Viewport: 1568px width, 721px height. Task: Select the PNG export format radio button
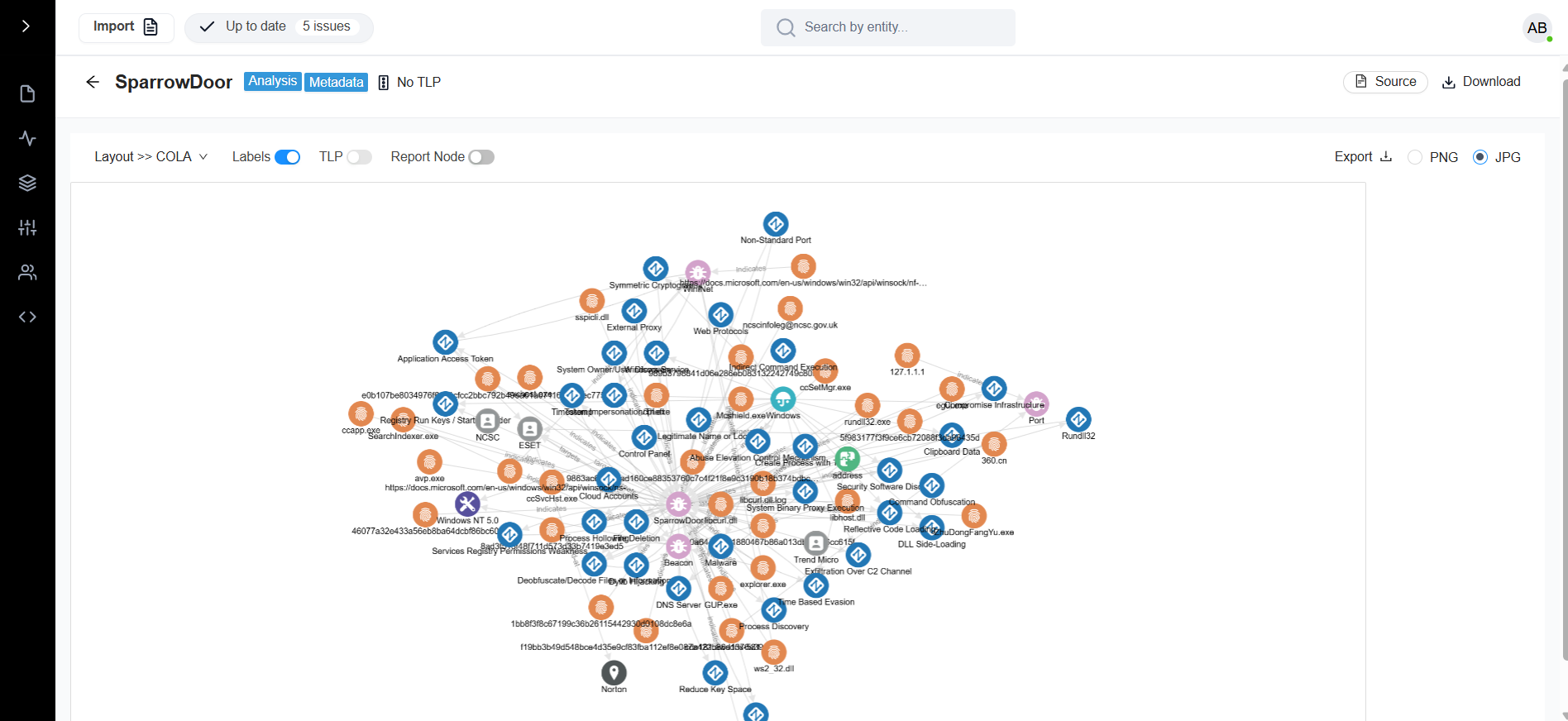(x=1415, y=157)
